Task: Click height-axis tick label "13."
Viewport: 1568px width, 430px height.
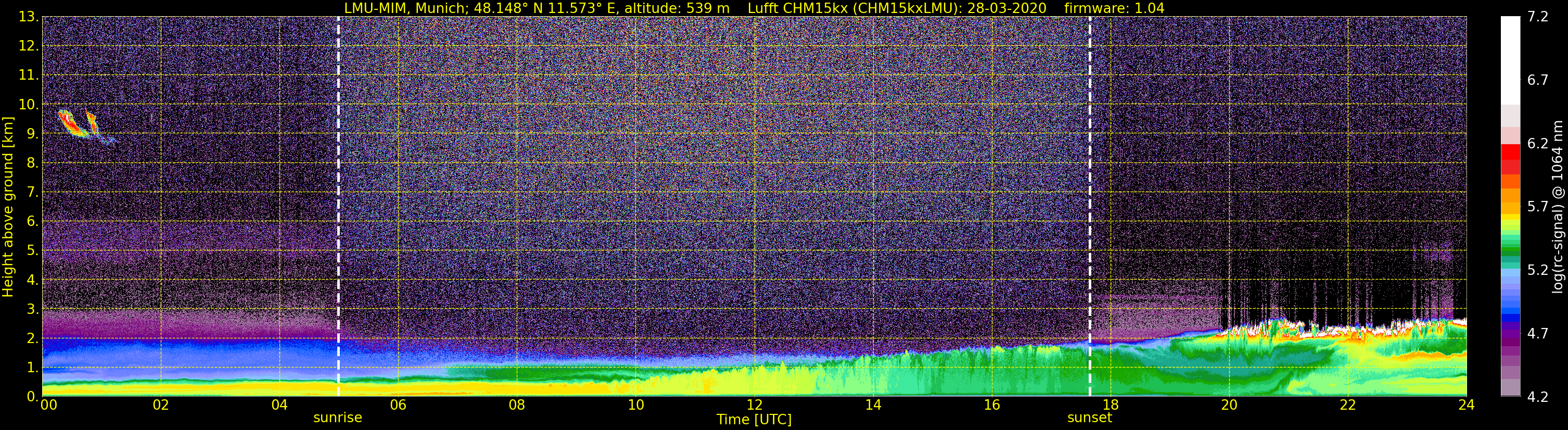Action: tap(29, 17)
